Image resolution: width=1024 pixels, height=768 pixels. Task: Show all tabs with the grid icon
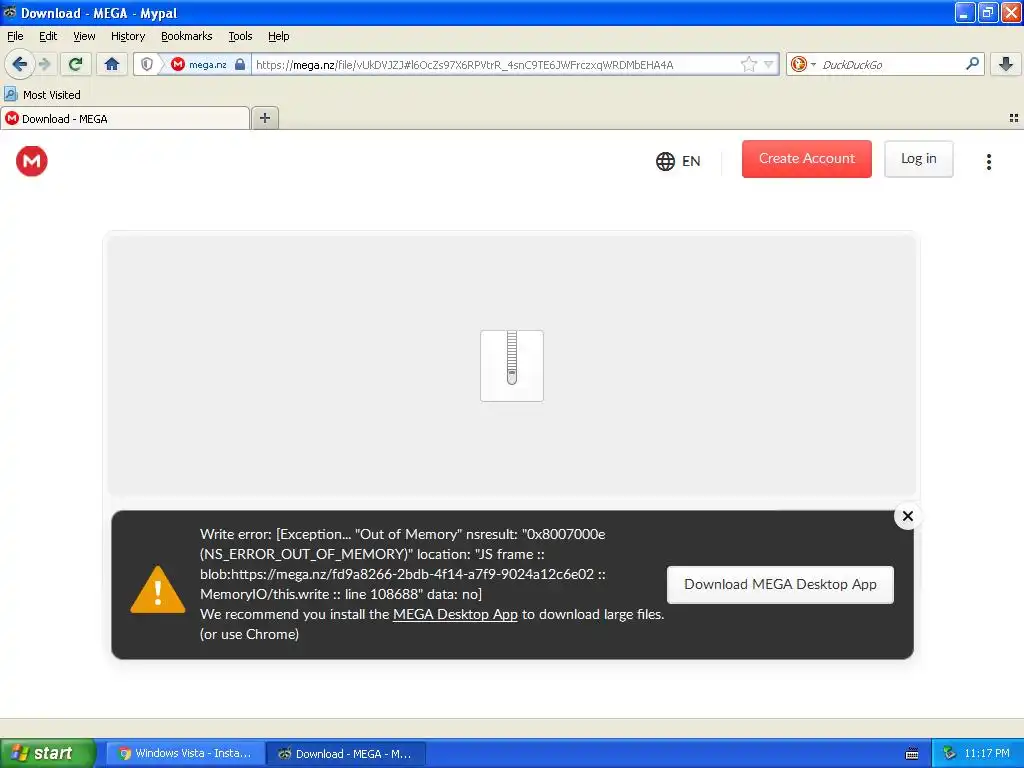(x=1014, y=118)
